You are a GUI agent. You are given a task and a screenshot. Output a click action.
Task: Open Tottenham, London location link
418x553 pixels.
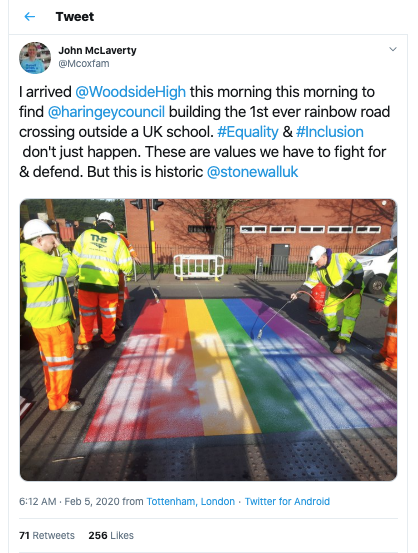pos(191,502)
